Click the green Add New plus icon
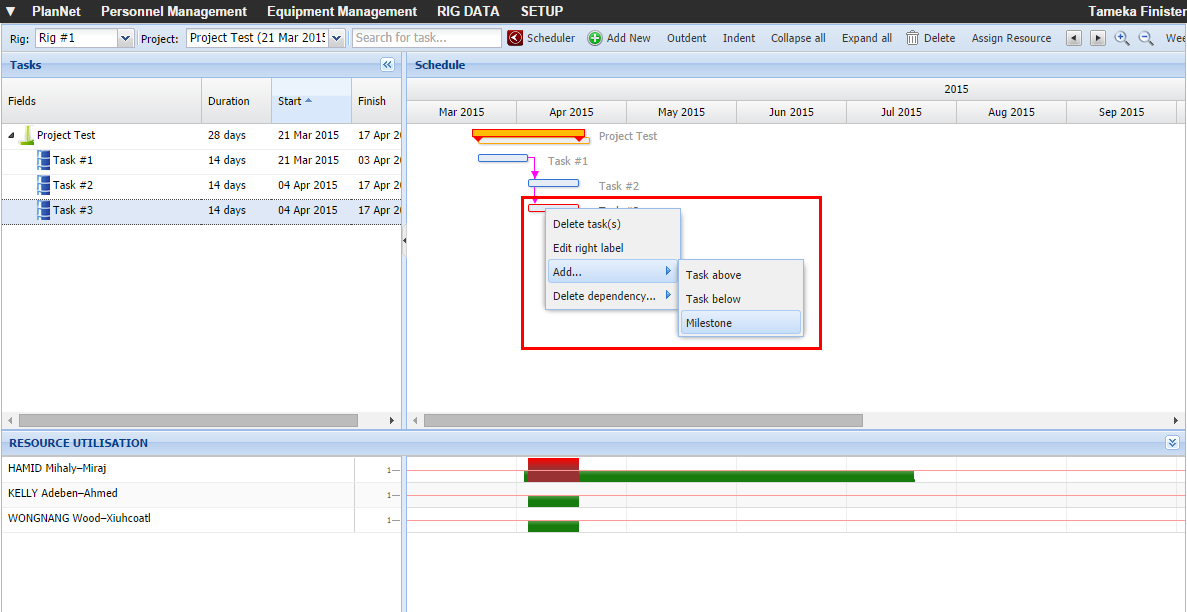 595,38
